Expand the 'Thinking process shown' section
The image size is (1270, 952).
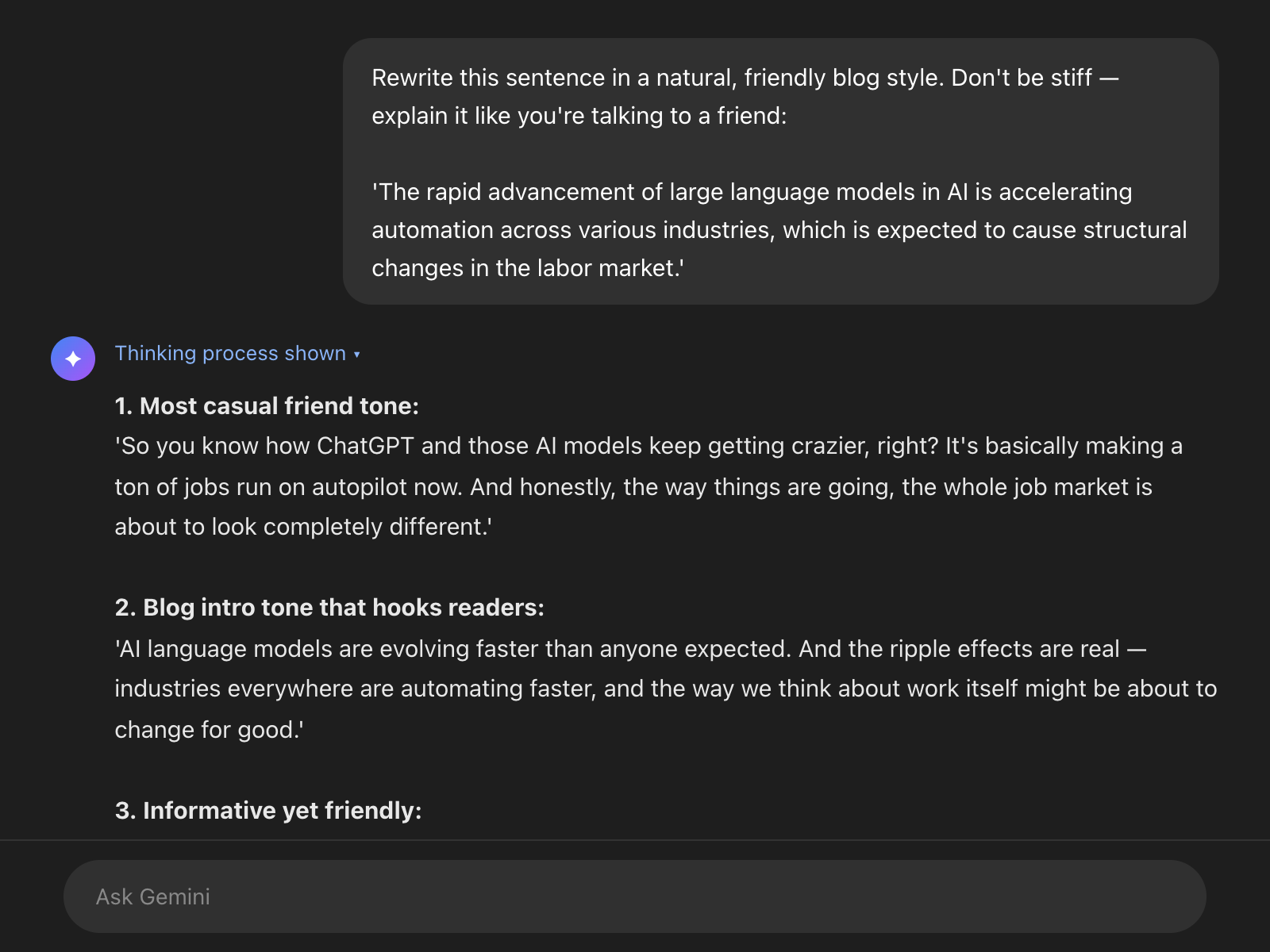coord(230,354)
